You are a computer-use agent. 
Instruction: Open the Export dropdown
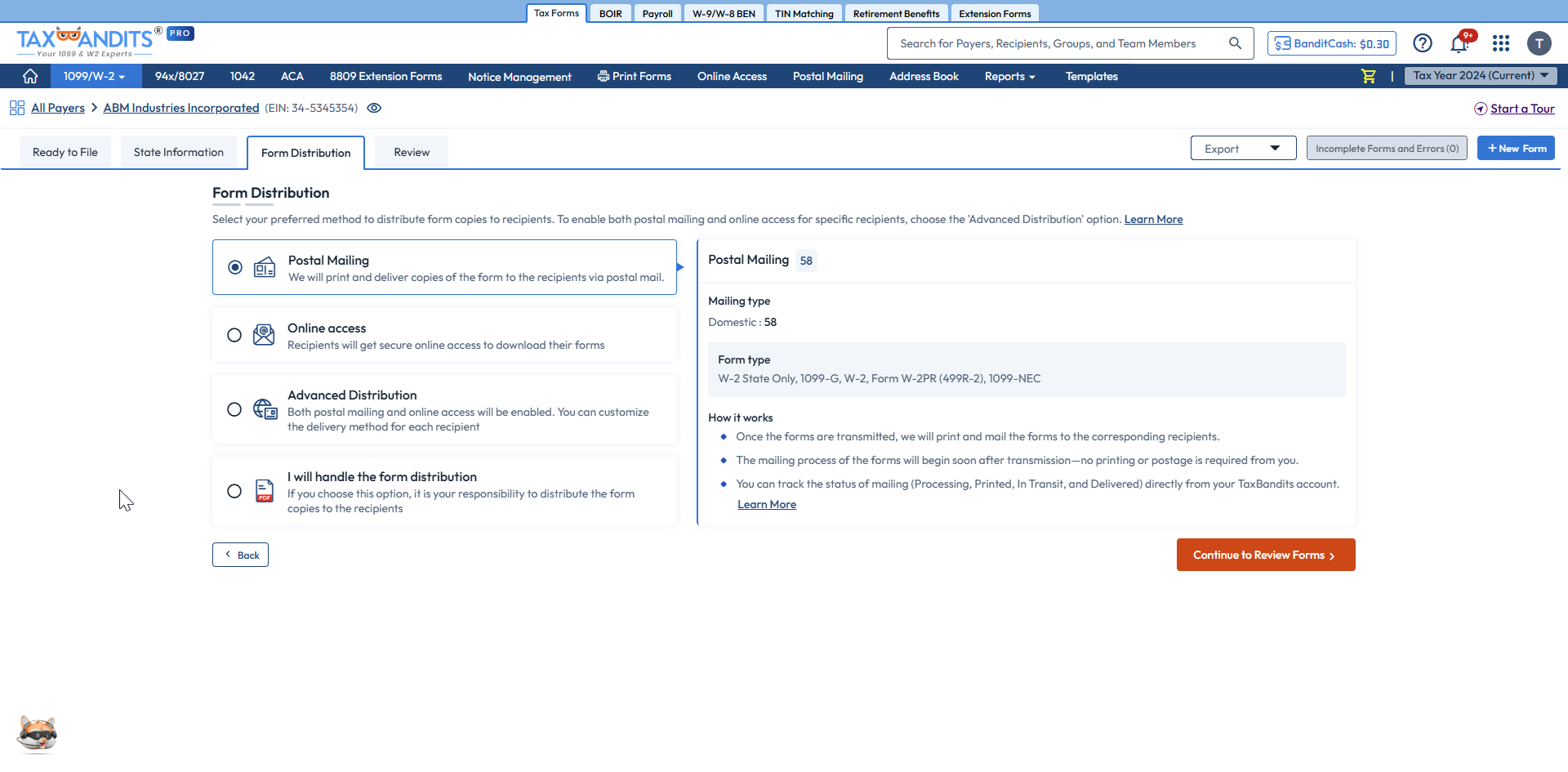1243,149
